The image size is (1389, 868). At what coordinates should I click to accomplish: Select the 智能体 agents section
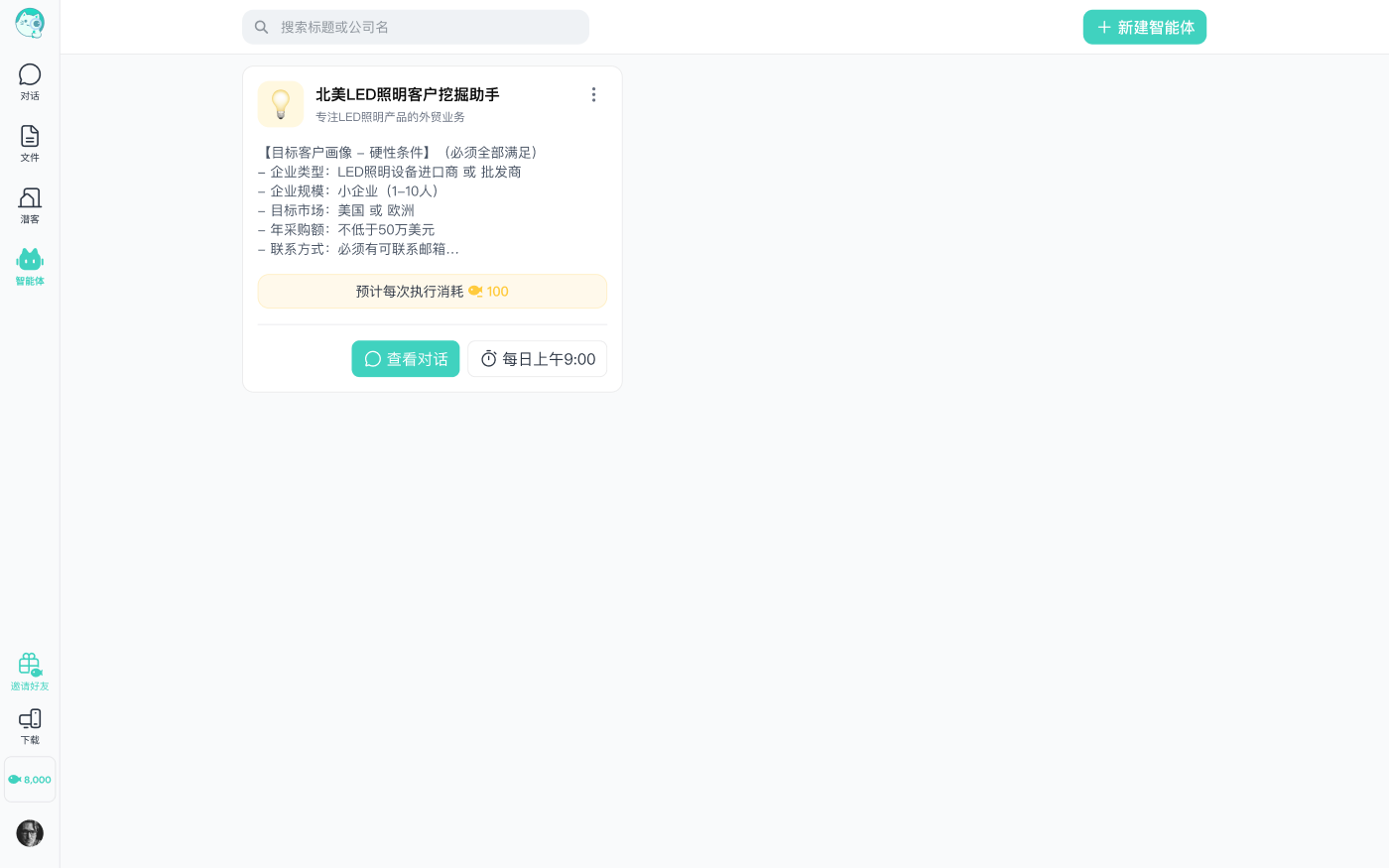click(30, 267)
